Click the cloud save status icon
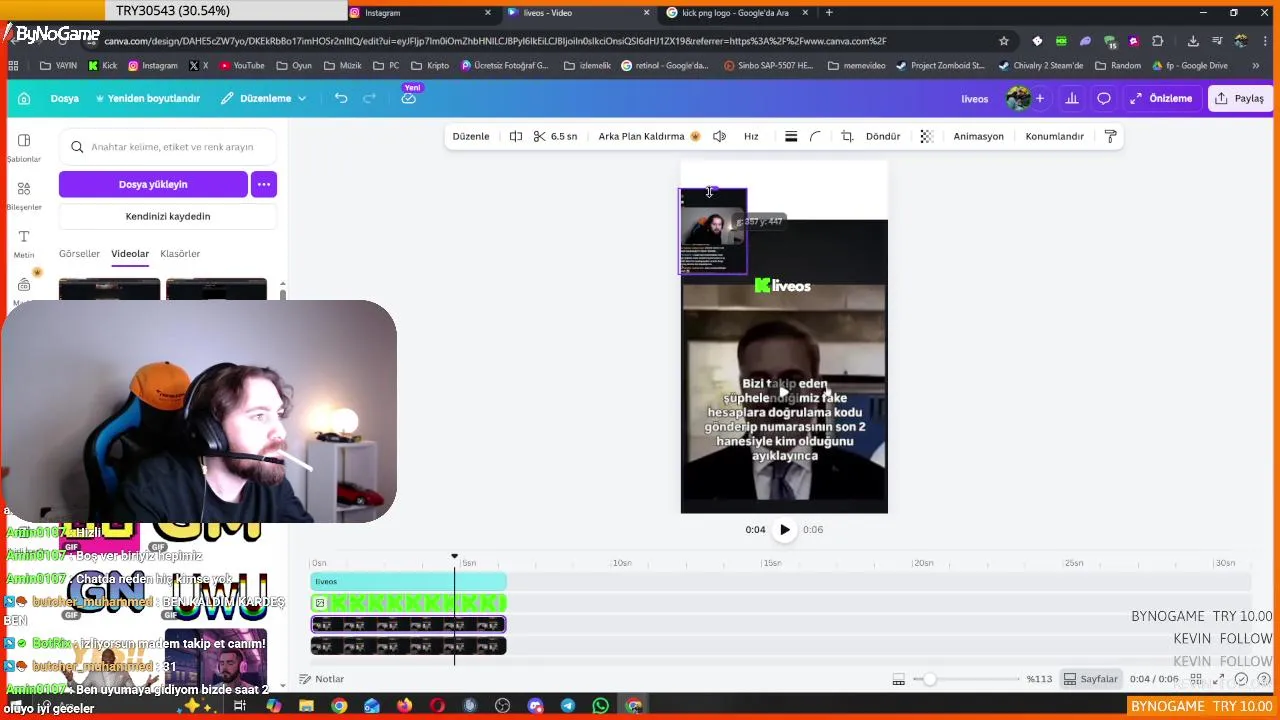The height and width of the screenshot is (720, 1280). 409,98
